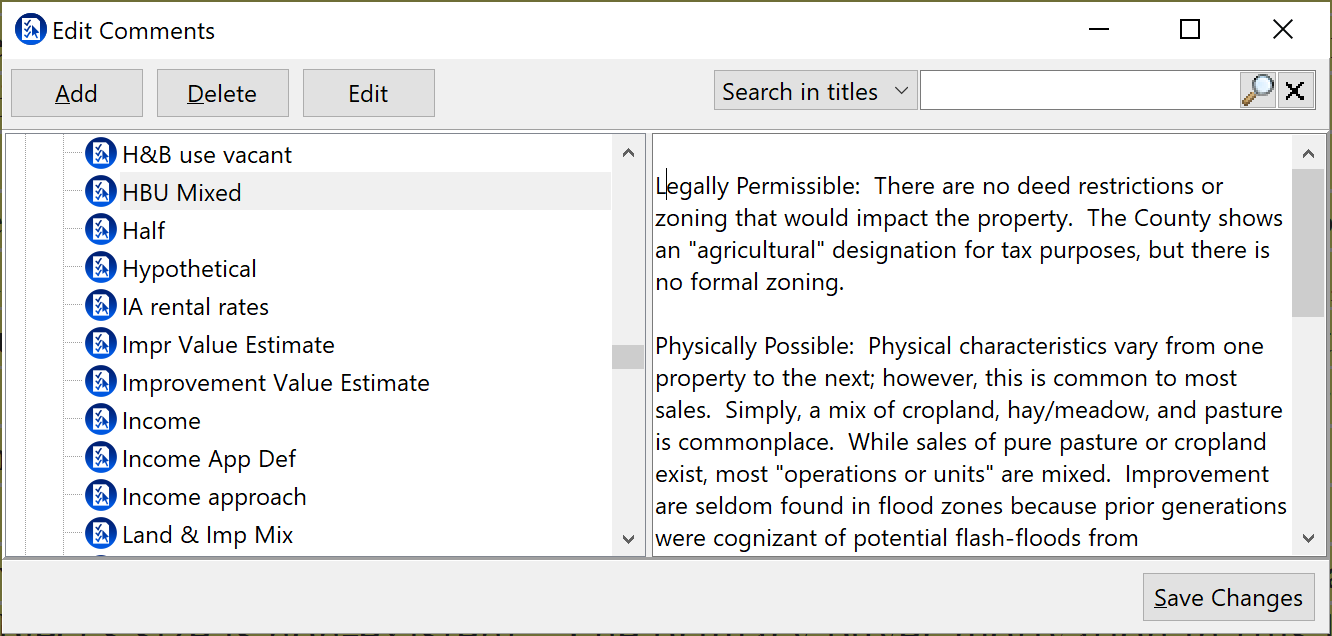The image size is (1332, 636).
Task: Click the comment list scrollbar thumb
Action: 628,357
